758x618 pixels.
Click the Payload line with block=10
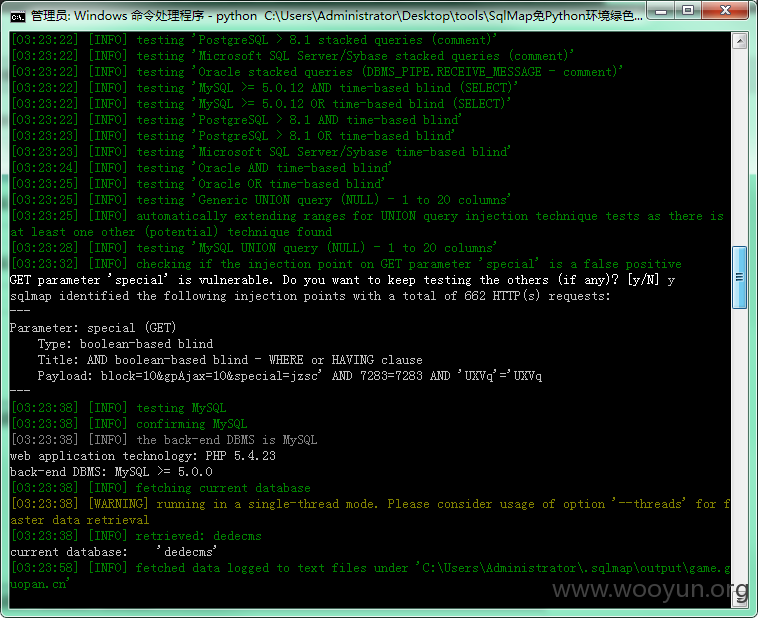click(x=290, y=376)
